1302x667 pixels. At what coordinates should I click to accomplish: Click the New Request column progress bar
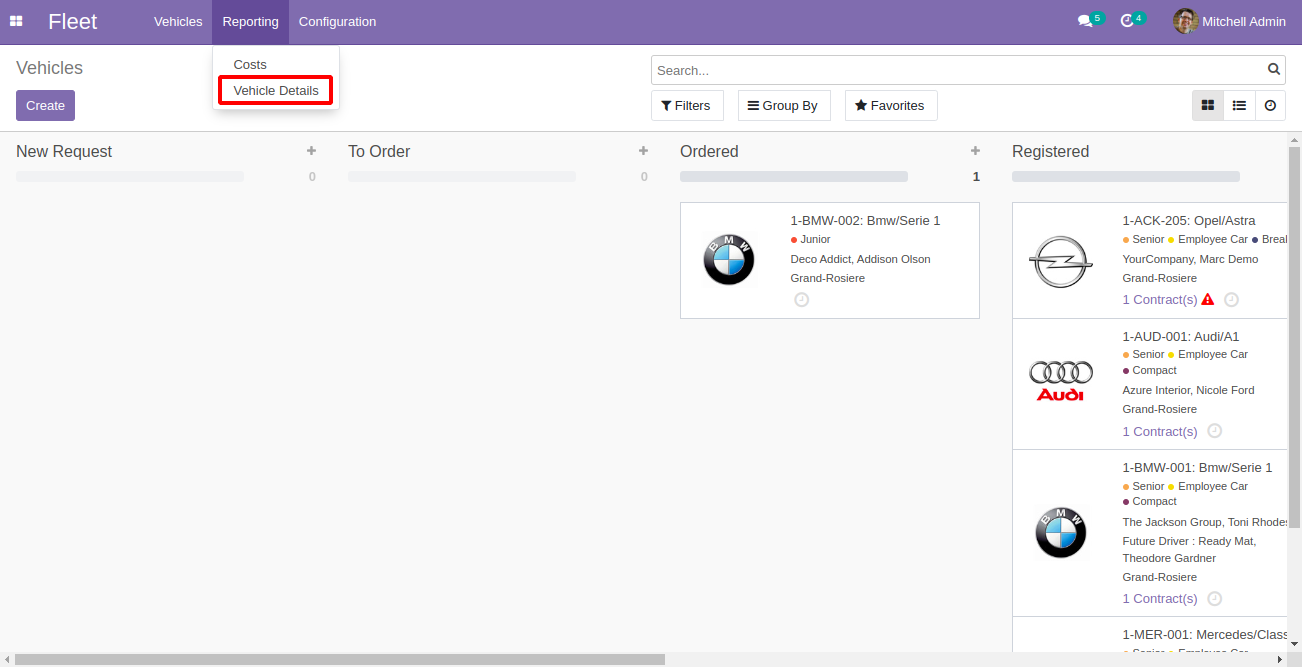(130, 176)
